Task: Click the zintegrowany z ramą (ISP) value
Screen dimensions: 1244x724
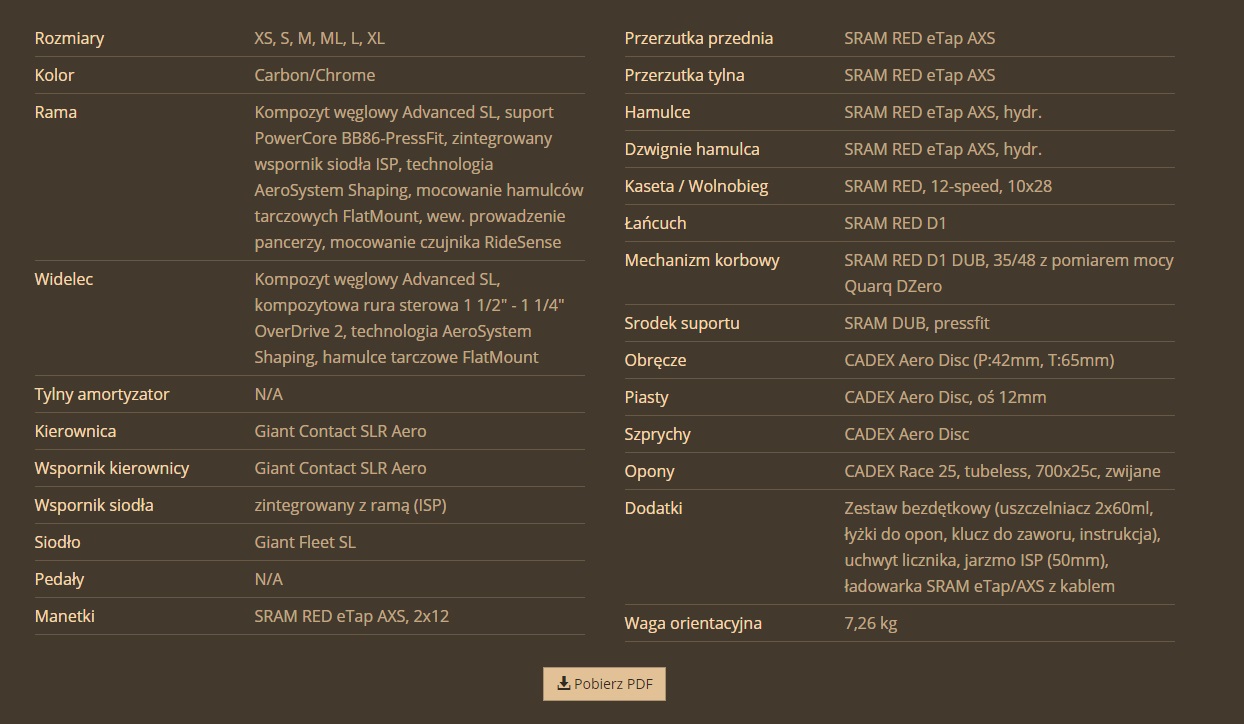Action: [x=351, y=505]
